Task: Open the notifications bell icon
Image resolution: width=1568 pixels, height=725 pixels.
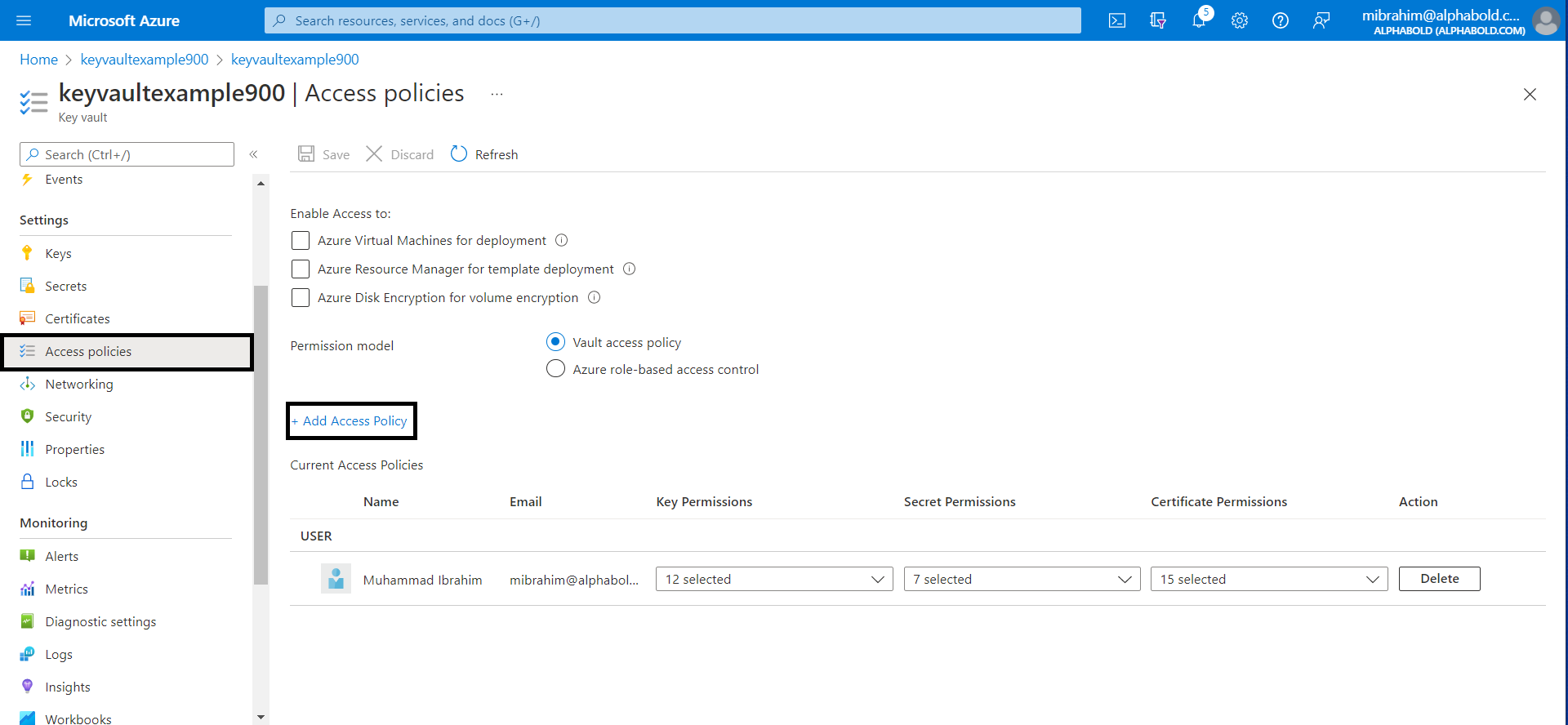Action: point(1199,20)
